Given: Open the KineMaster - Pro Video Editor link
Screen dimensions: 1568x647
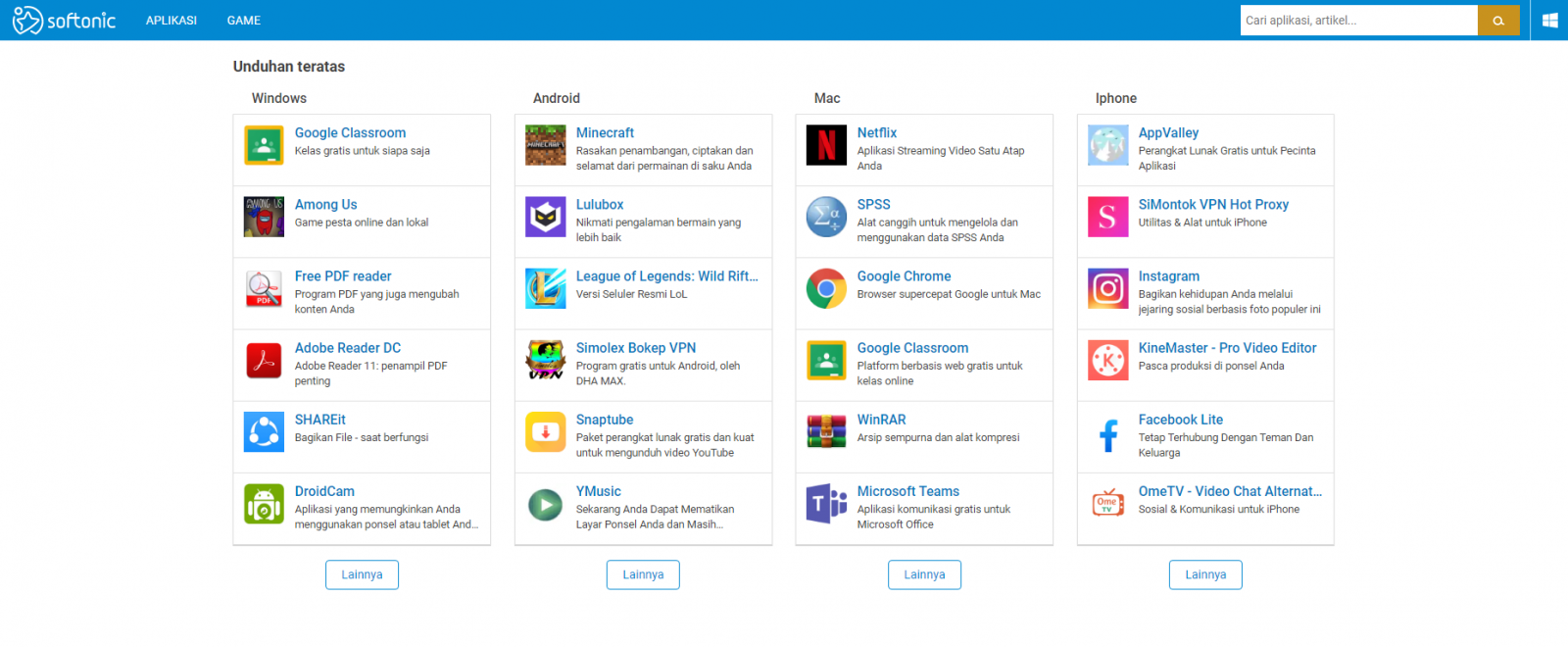Looking at the screenshot, I should pyautogui.click(x=1227, y=348).
